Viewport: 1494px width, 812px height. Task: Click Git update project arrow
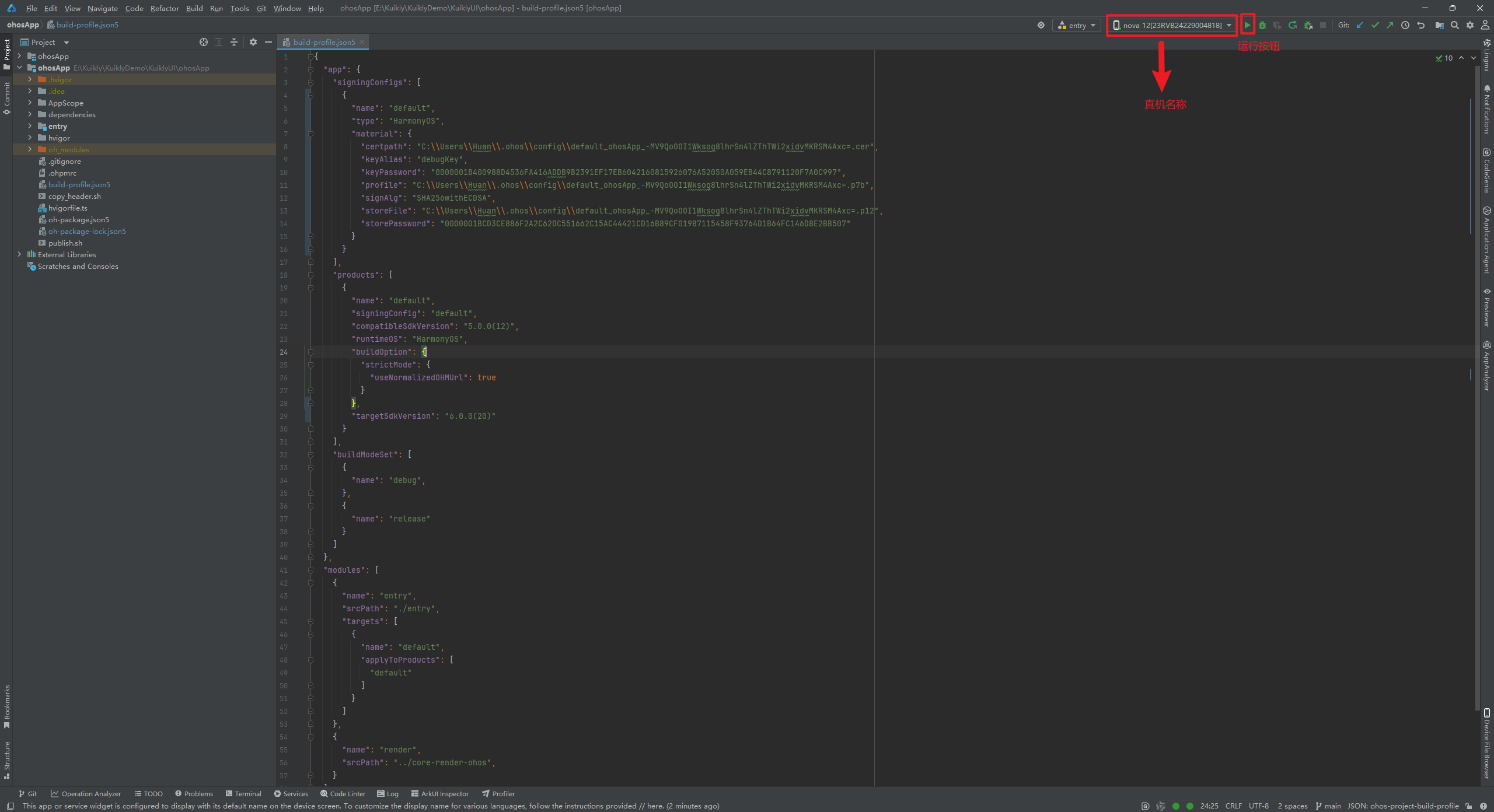1360,25
